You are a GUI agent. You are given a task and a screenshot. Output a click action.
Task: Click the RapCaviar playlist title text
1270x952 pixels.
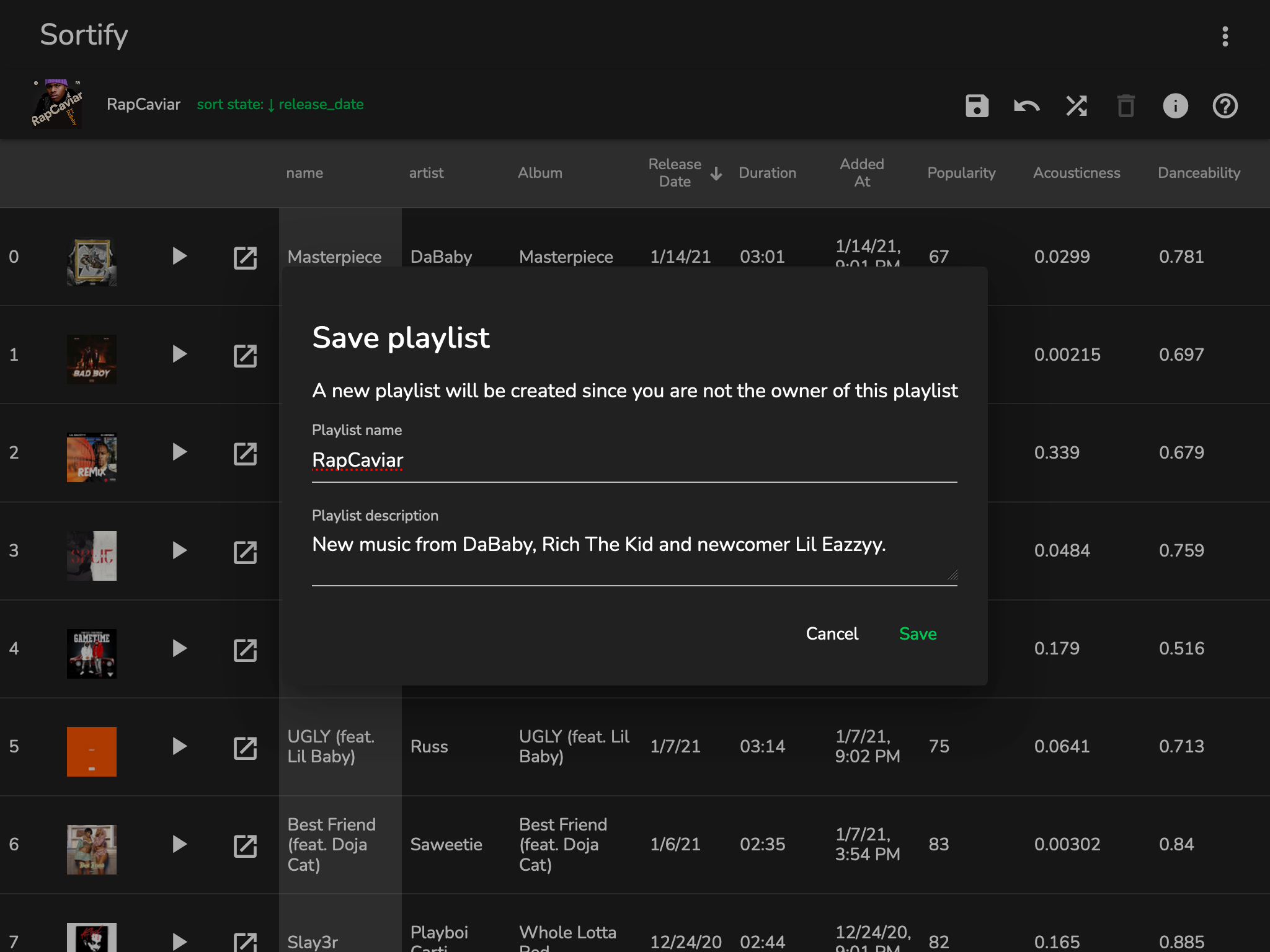coord(143,104)
